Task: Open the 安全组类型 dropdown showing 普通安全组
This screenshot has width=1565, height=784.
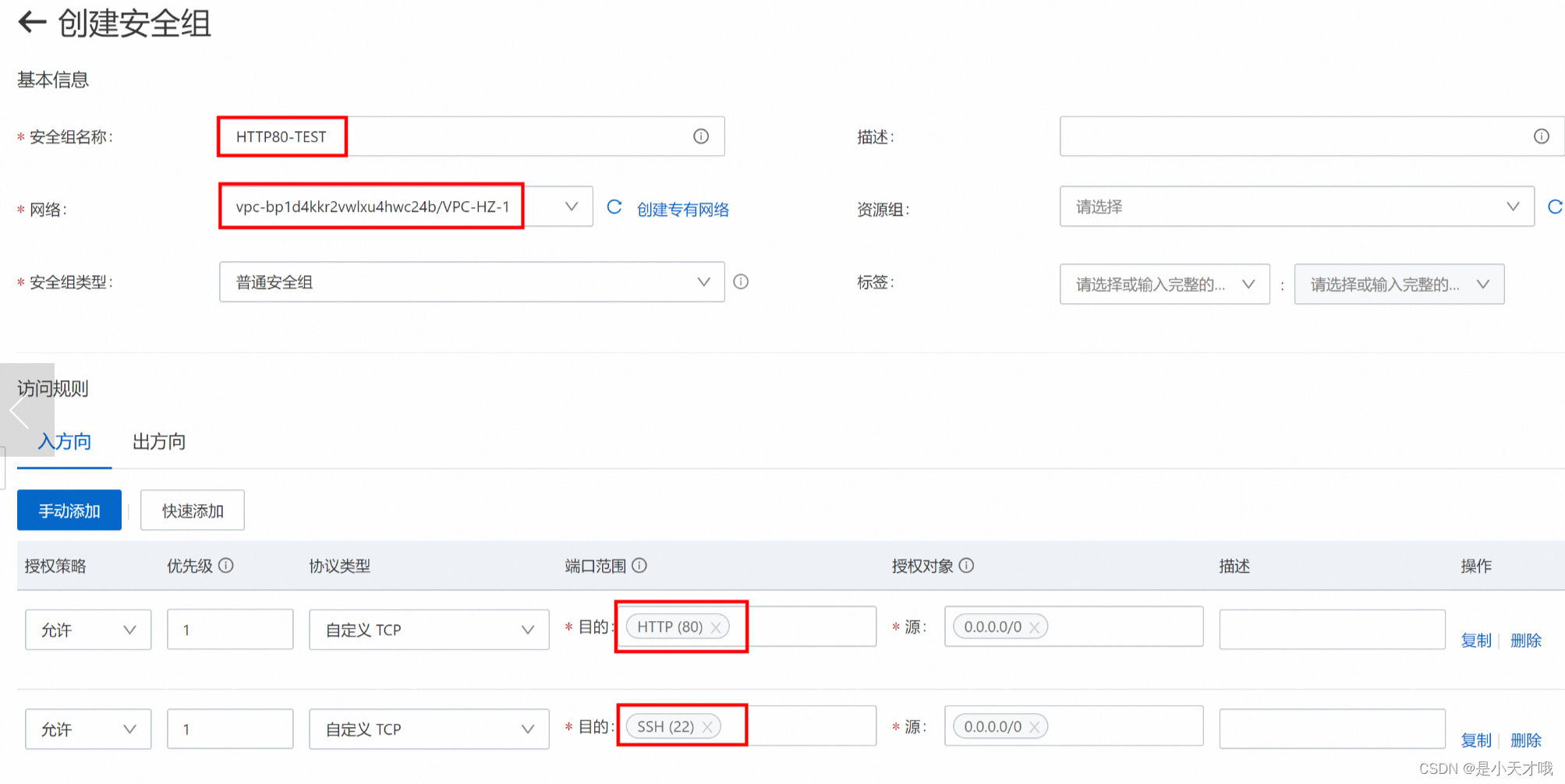Action: tap(472, 282)
